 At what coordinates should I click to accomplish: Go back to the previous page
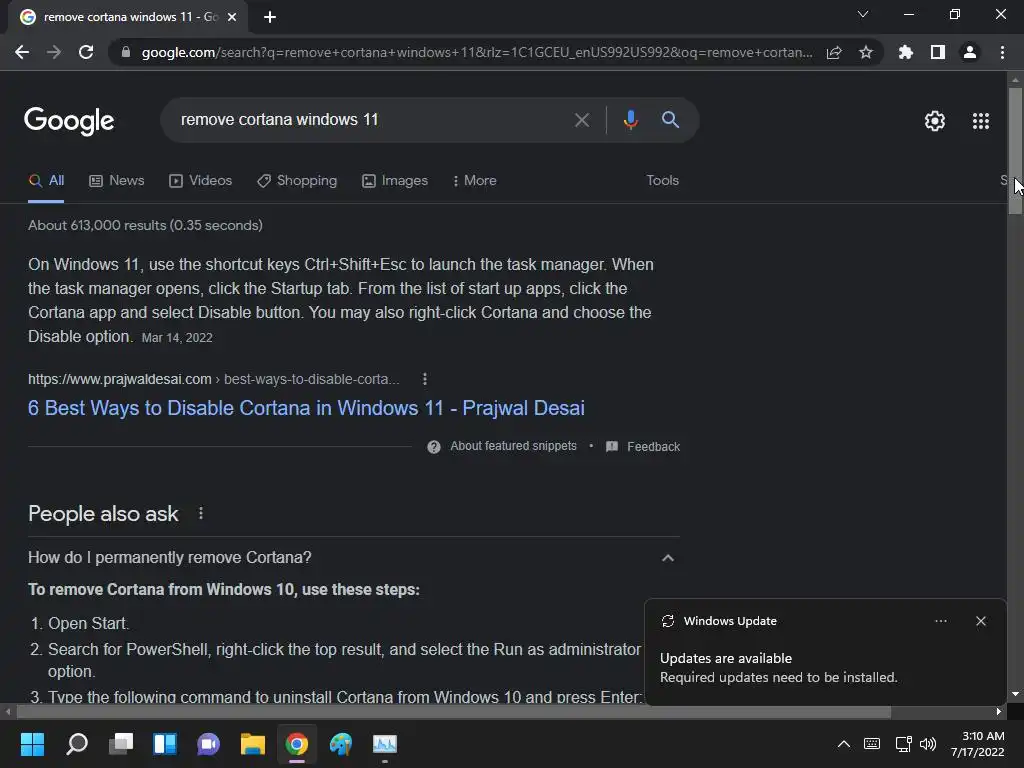22,52
